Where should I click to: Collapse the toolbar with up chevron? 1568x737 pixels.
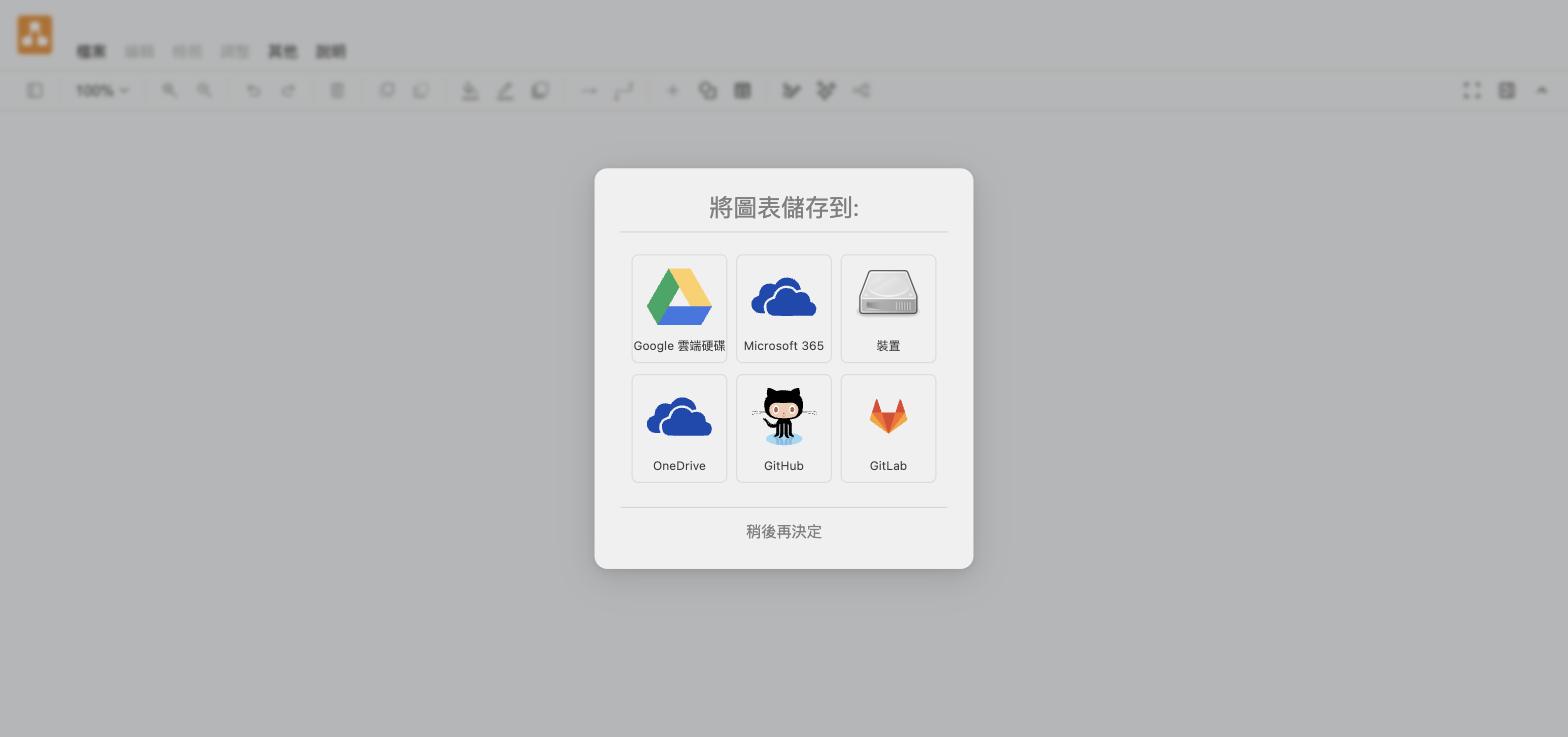pos(1541,90)
